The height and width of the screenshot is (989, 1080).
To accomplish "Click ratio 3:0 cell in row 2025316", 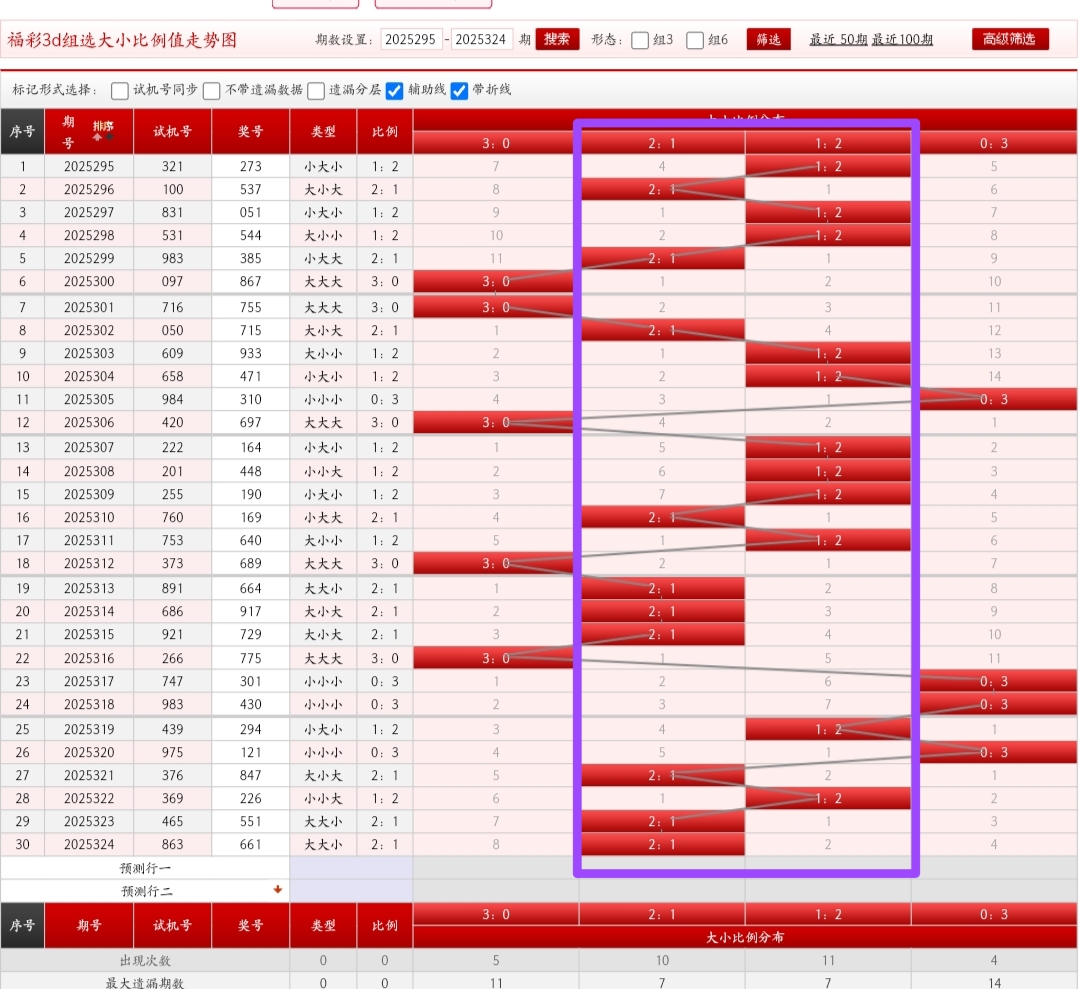I will [x=384, y=658].
